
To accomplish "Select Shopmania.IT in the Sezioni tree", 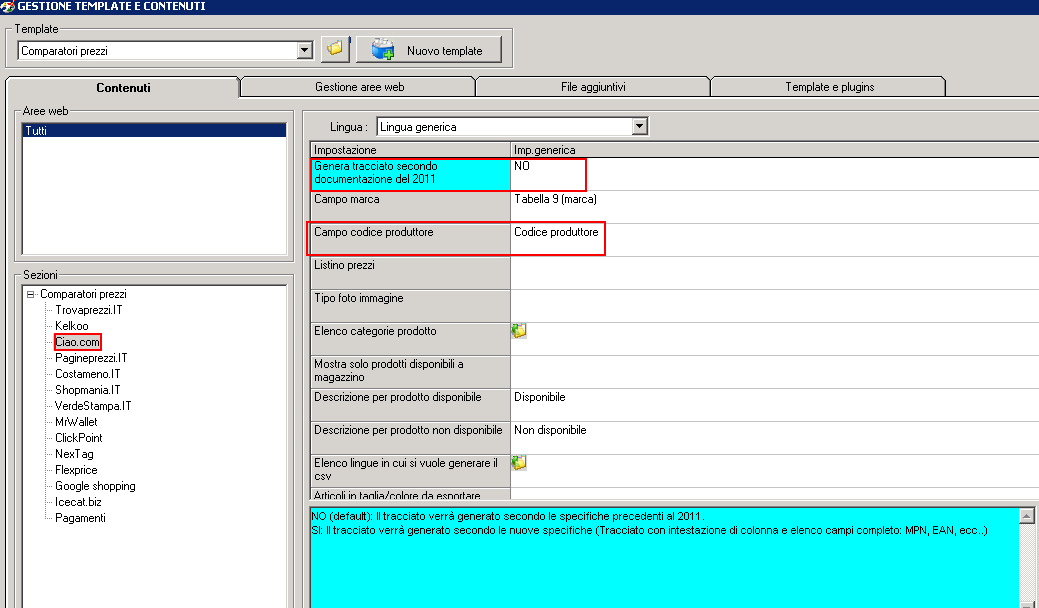I will click(87, 389).
